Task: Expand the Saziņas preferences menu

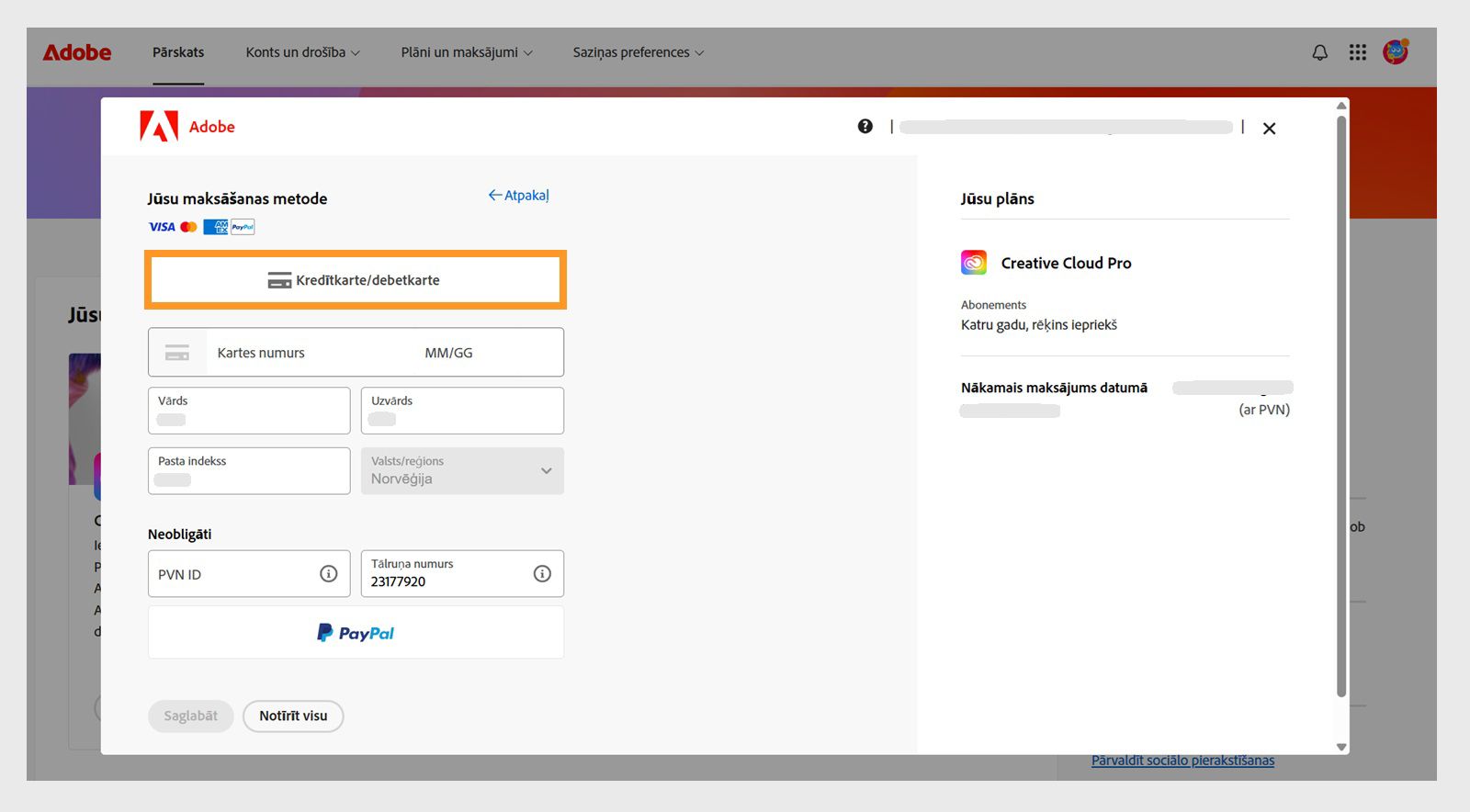Action: coord(639,52)
